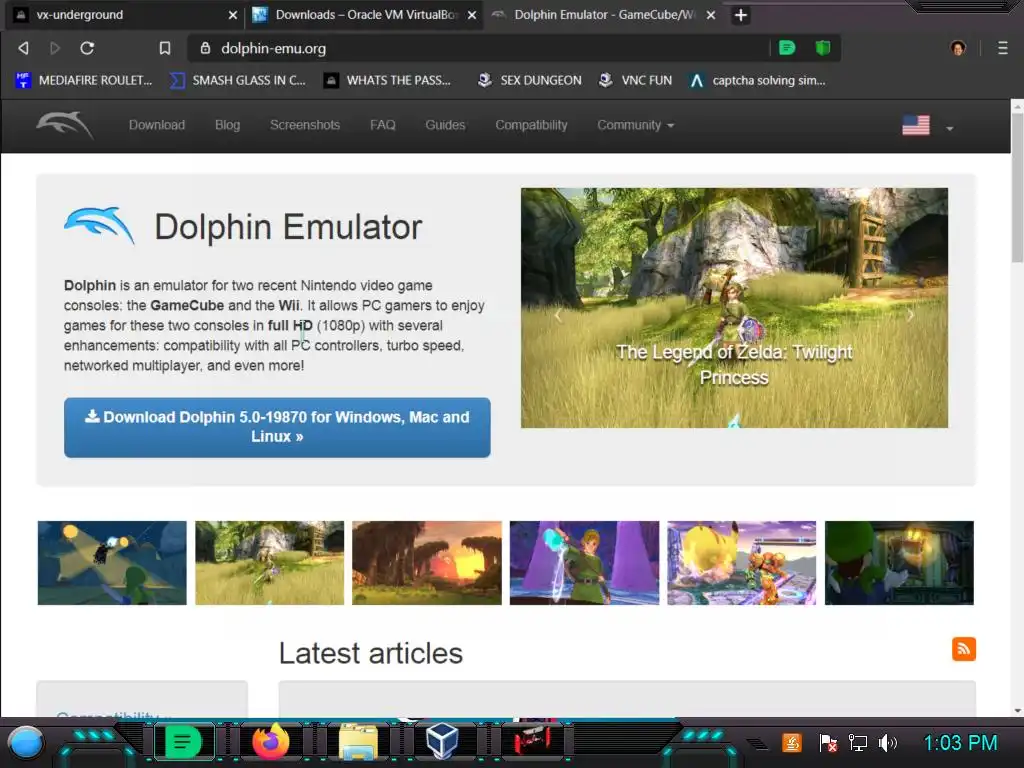Close the vx-underground tab
Viewport: 1024px width, 768px height.
pos(232,15)
